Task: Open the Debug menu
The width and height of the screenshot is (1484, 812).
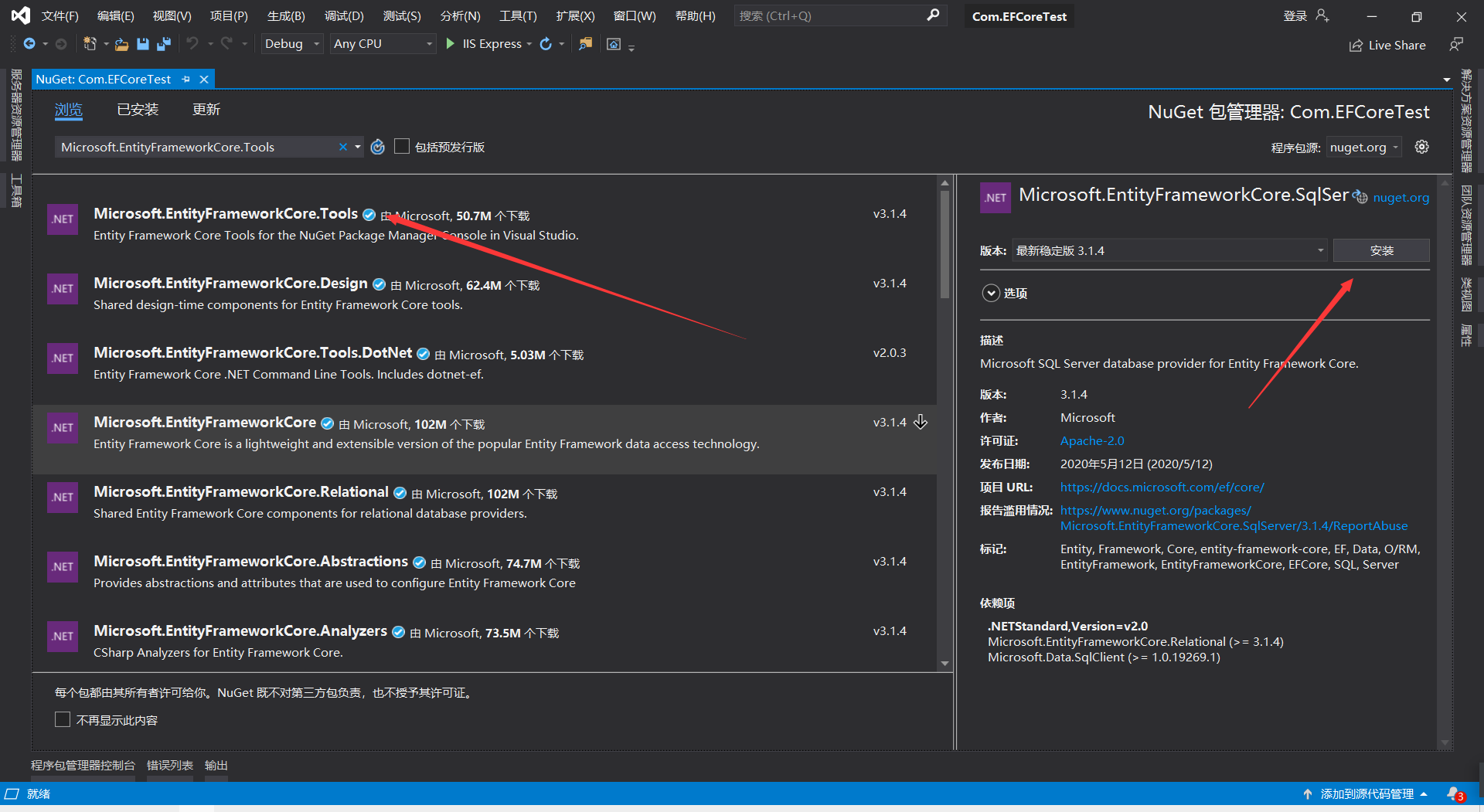Action: 344,15
